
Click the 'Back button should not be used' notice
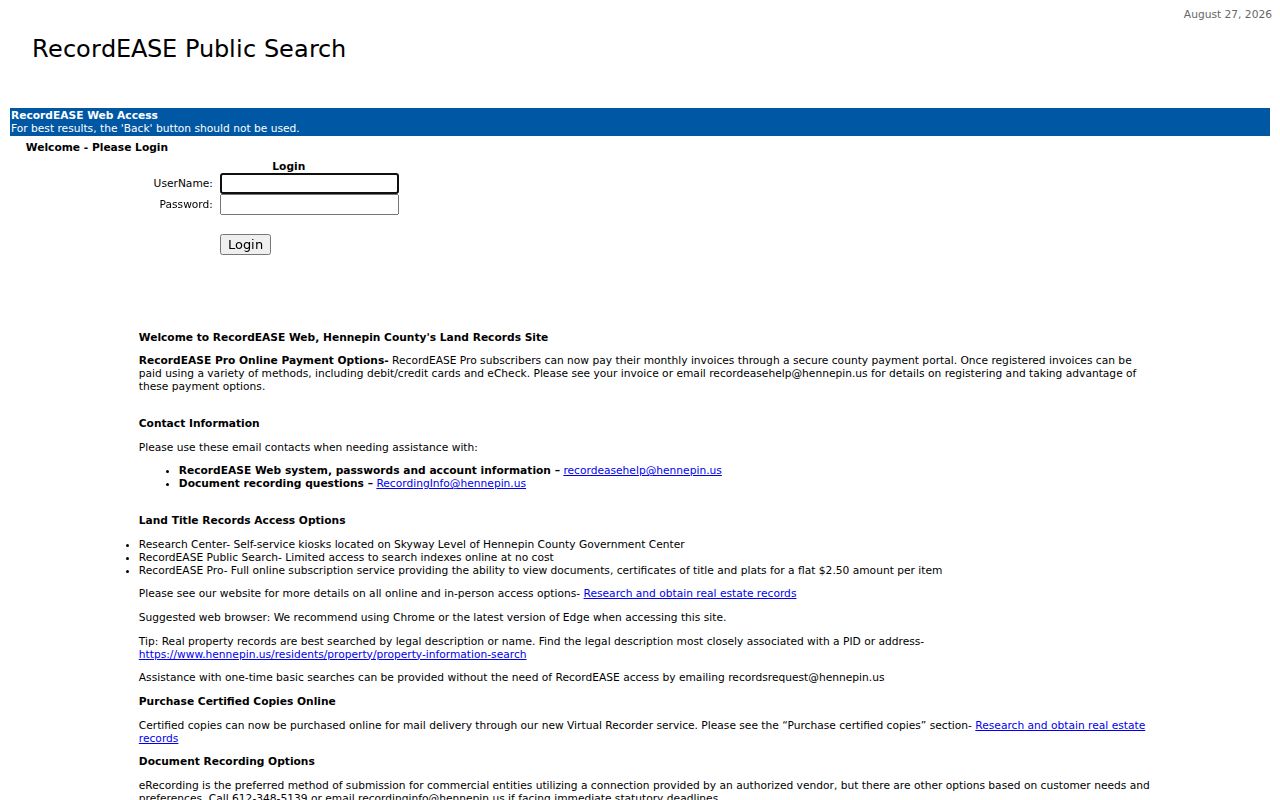155,128
